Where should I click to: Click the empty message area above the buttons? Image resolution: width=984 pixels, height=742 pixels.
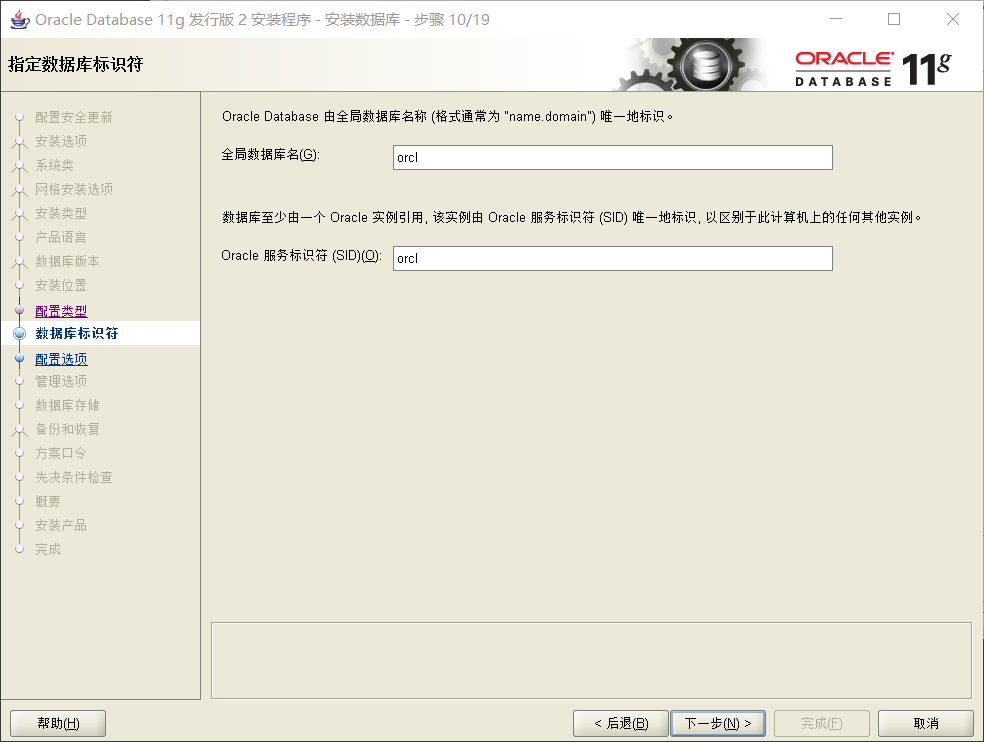[x=591, y=660]
